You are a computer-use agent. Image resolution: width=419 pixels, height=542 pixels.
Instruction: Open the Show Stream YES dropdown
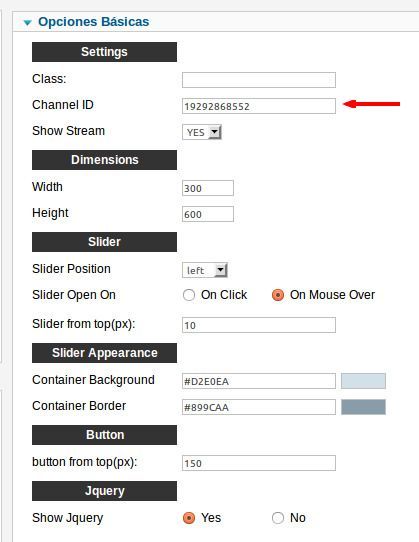point(202,132)
